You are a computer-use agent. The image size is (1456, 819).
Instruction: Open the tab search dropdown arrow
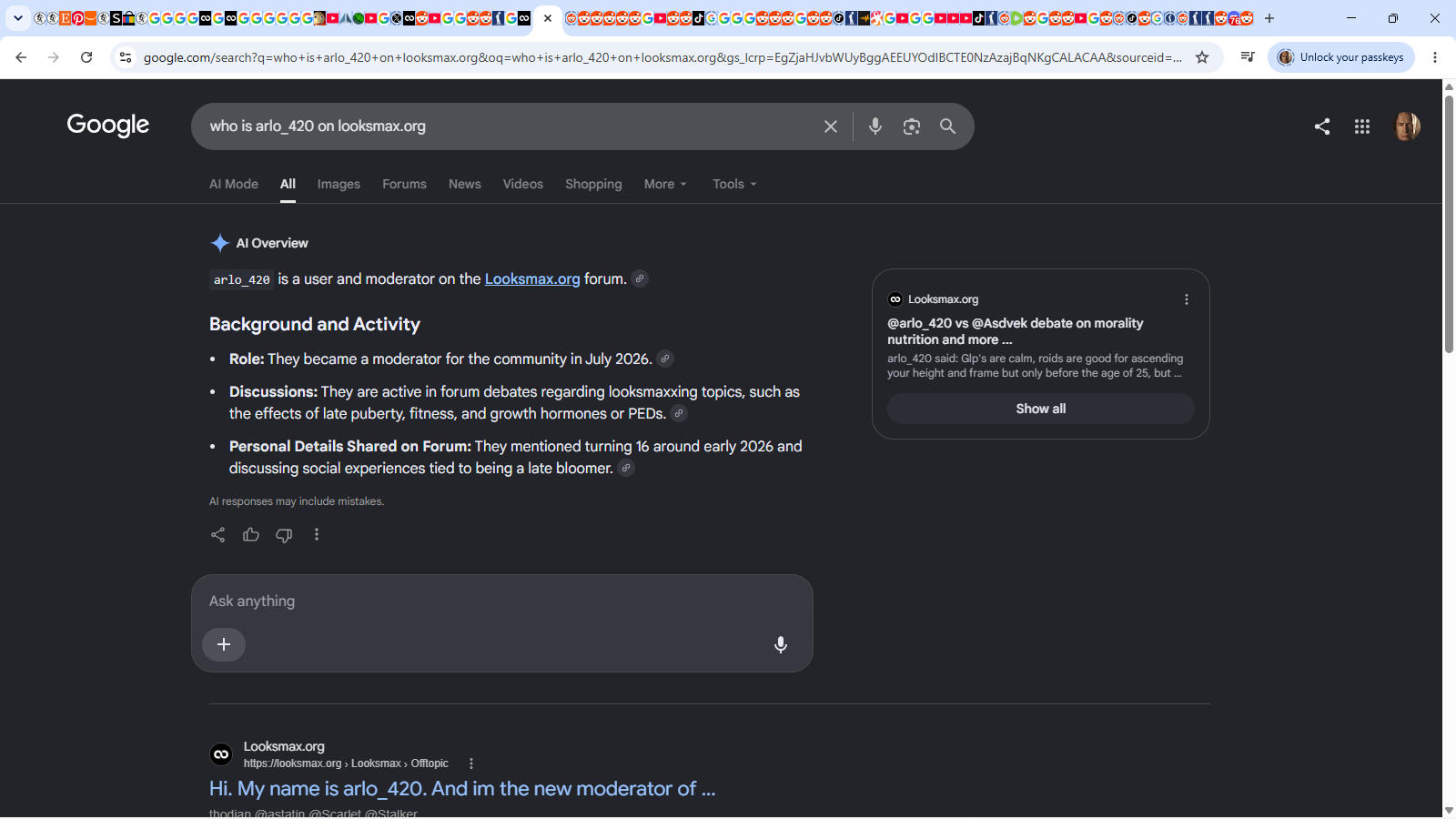17,18
